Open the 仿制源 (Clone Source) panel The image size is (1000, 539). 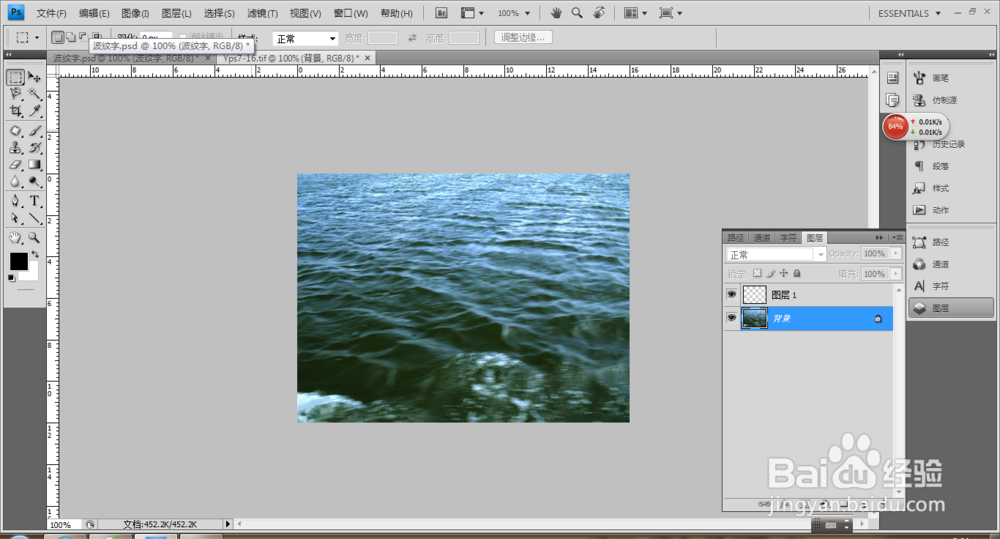(x=950, y=100)
